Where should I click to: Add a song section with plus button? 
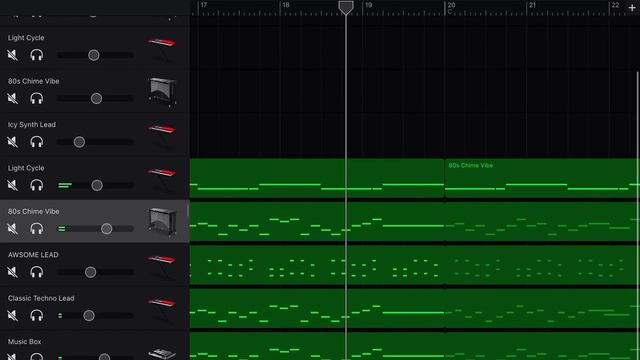[632, 7]
